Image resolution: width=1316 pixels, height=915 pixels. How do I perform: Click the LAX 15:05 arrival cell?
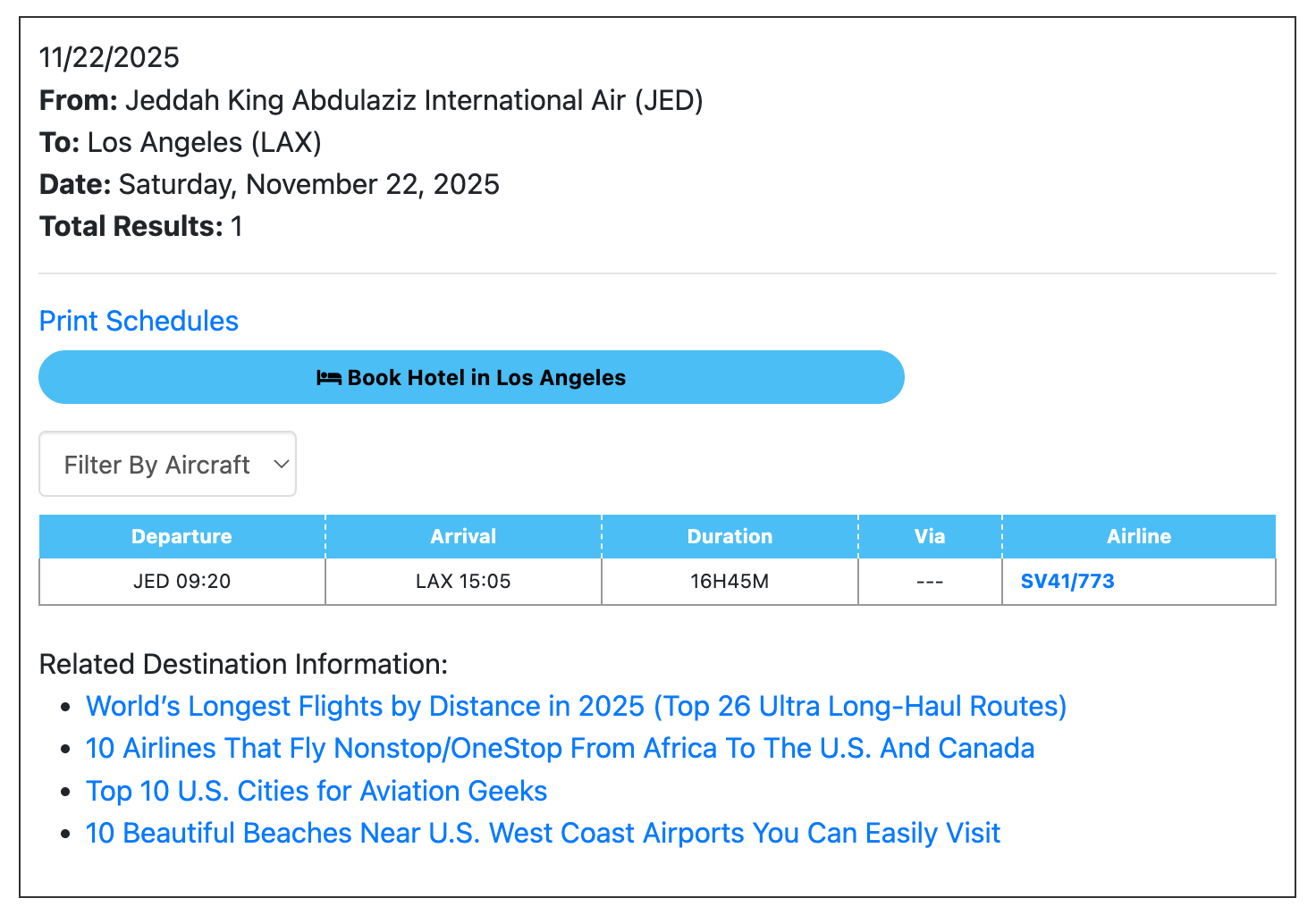click(x=463, y=582)
